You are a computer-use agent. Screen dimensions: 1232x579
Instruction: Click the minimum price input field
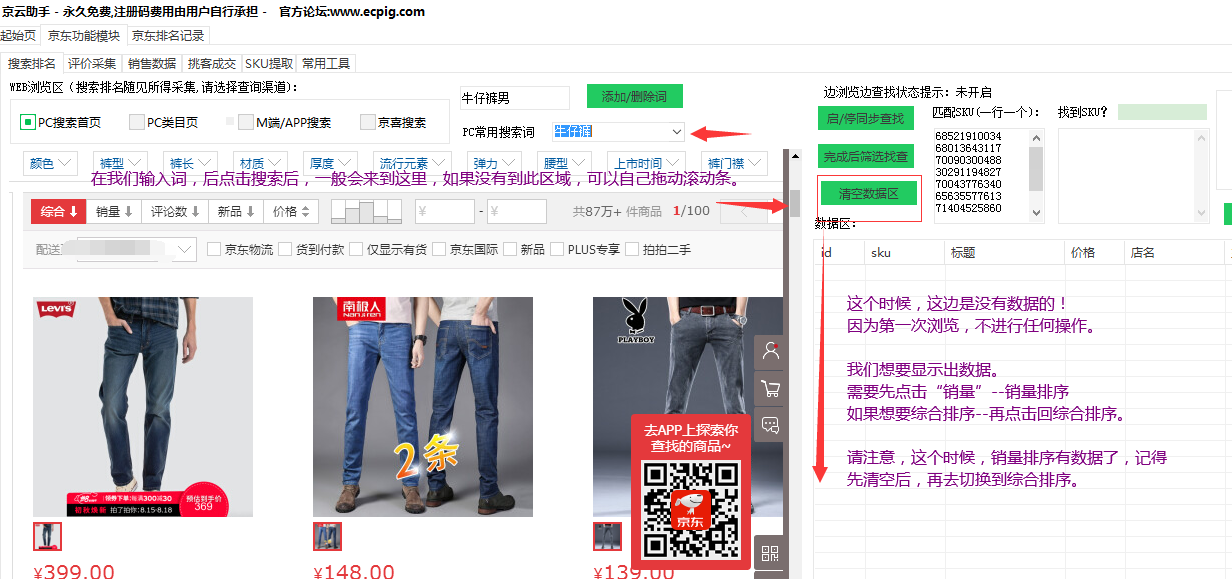(445, 211)
